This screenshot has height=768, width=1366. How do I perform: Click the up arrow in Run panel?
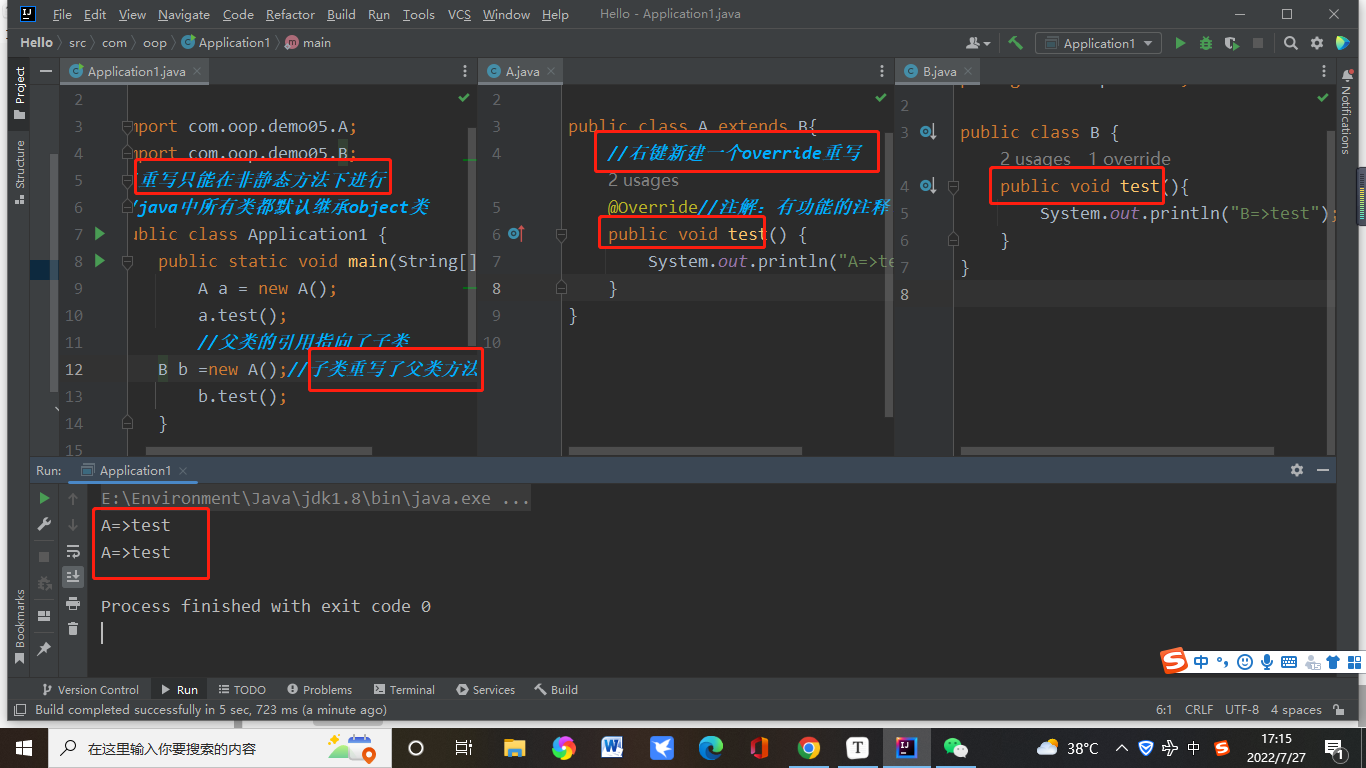(x=73, y=498)
